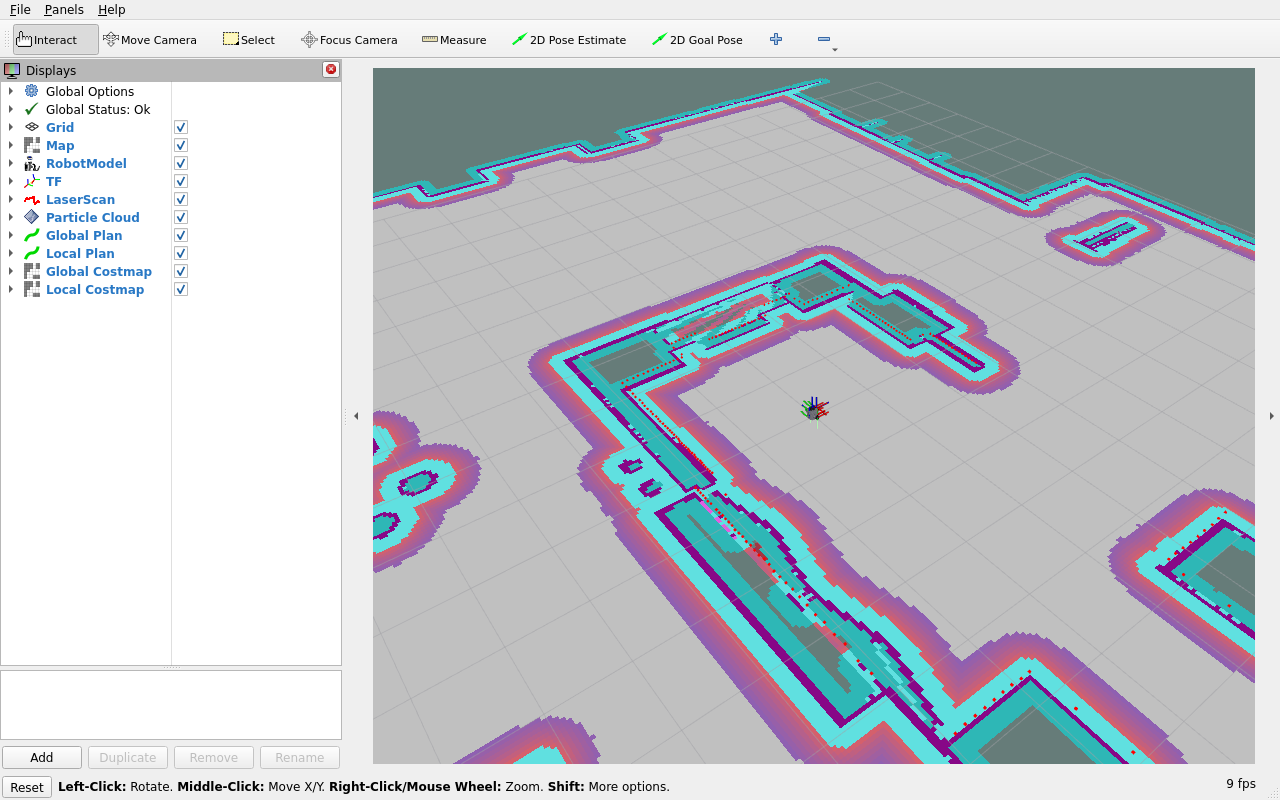Click the Add display button
Image resolution: width=1280 pixels, height=800 pixels.
point(42,757)
